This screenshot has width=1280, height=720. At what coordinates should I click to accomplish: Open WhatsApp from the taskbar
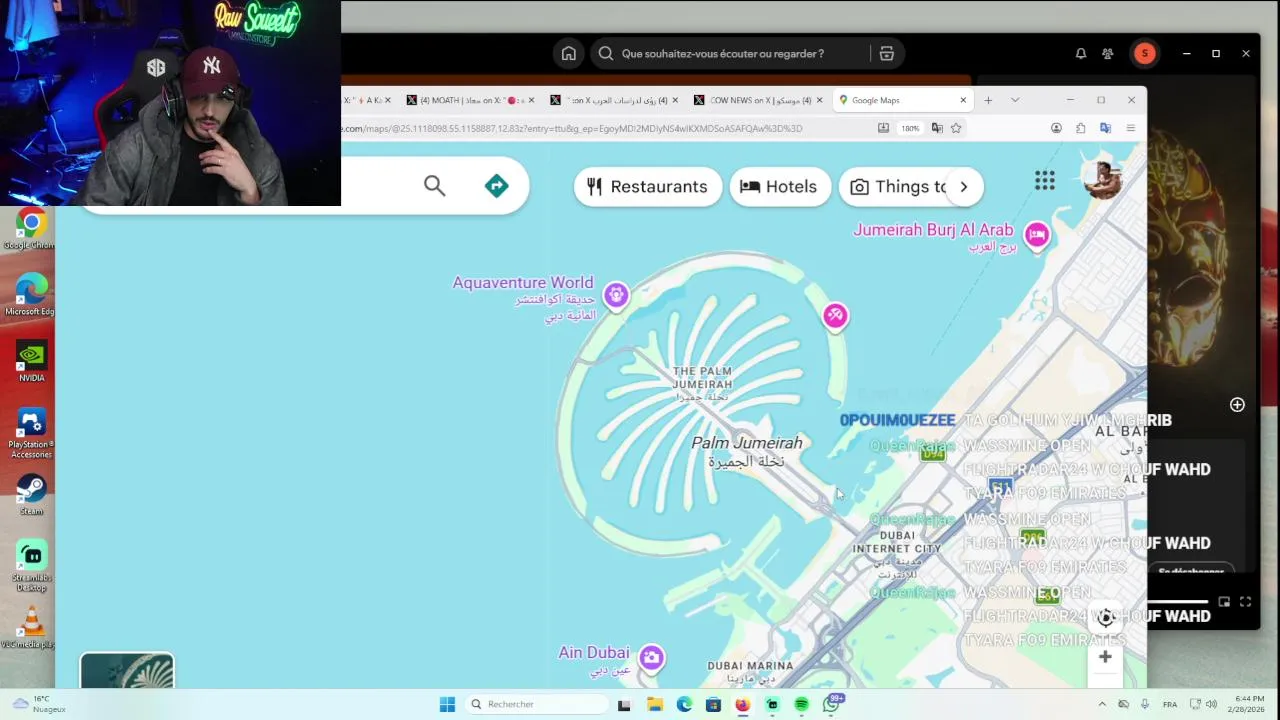[x=831, y=704]
